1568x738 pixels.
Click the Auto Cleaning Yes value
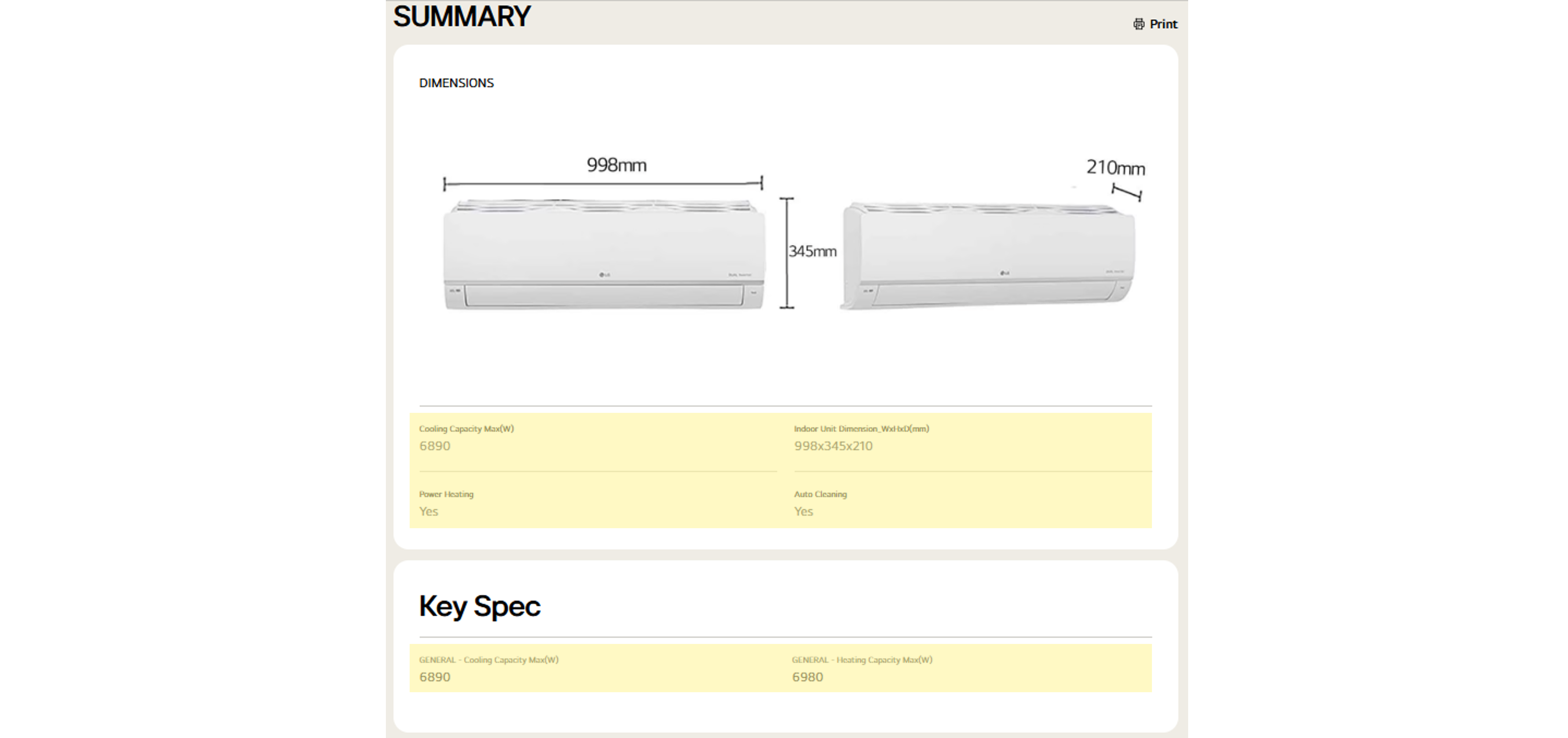click(x=803, y=512)
